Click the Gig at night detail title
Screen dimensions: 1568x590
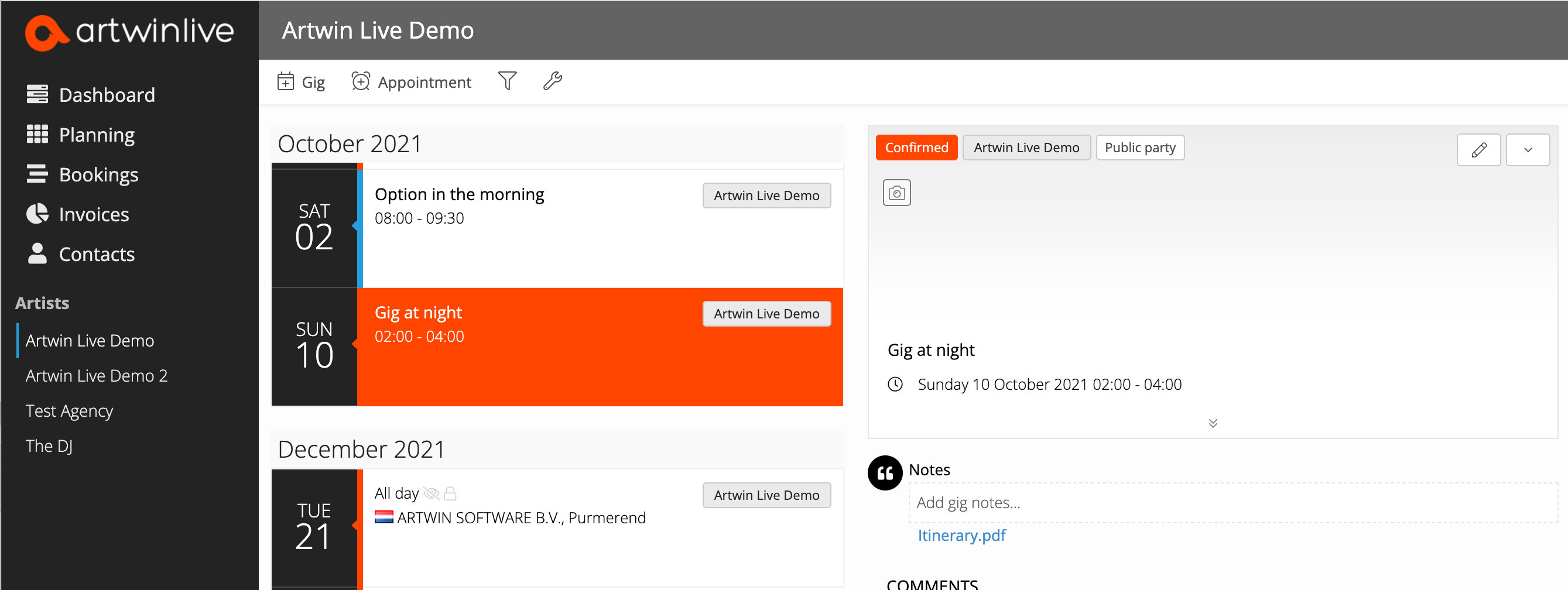(931, 351)
